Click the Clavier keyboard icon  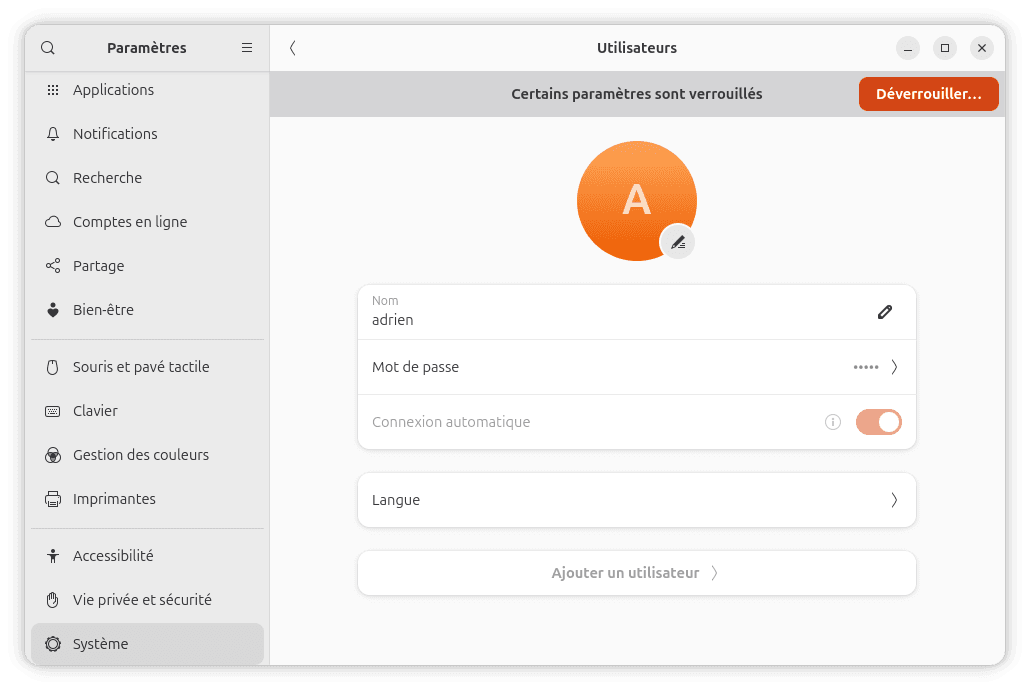click(x=53, y=411)
